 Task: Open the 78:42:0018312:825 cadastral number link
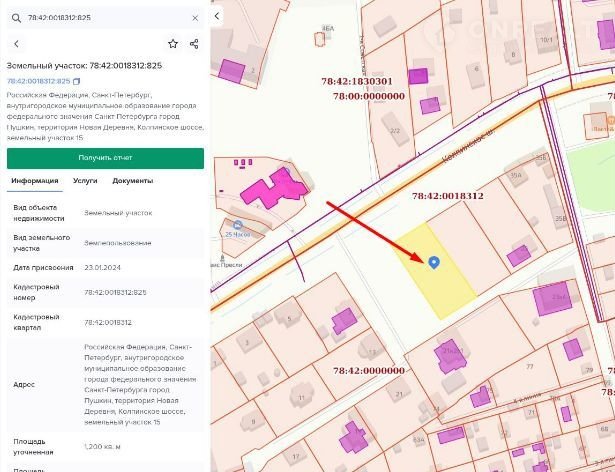point(38,81)
